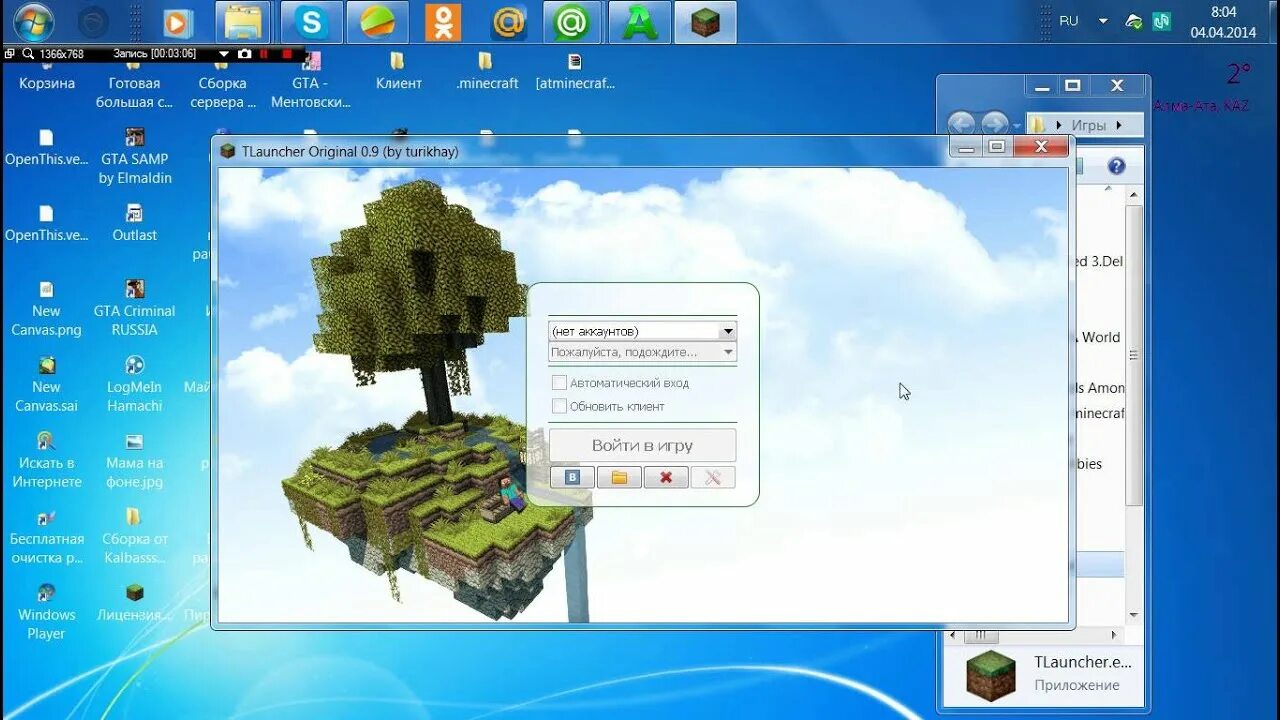This screenshot has height=720, width=1280.
Task: Enable the Автоматический вход checkbox
Action: (559, 383)
